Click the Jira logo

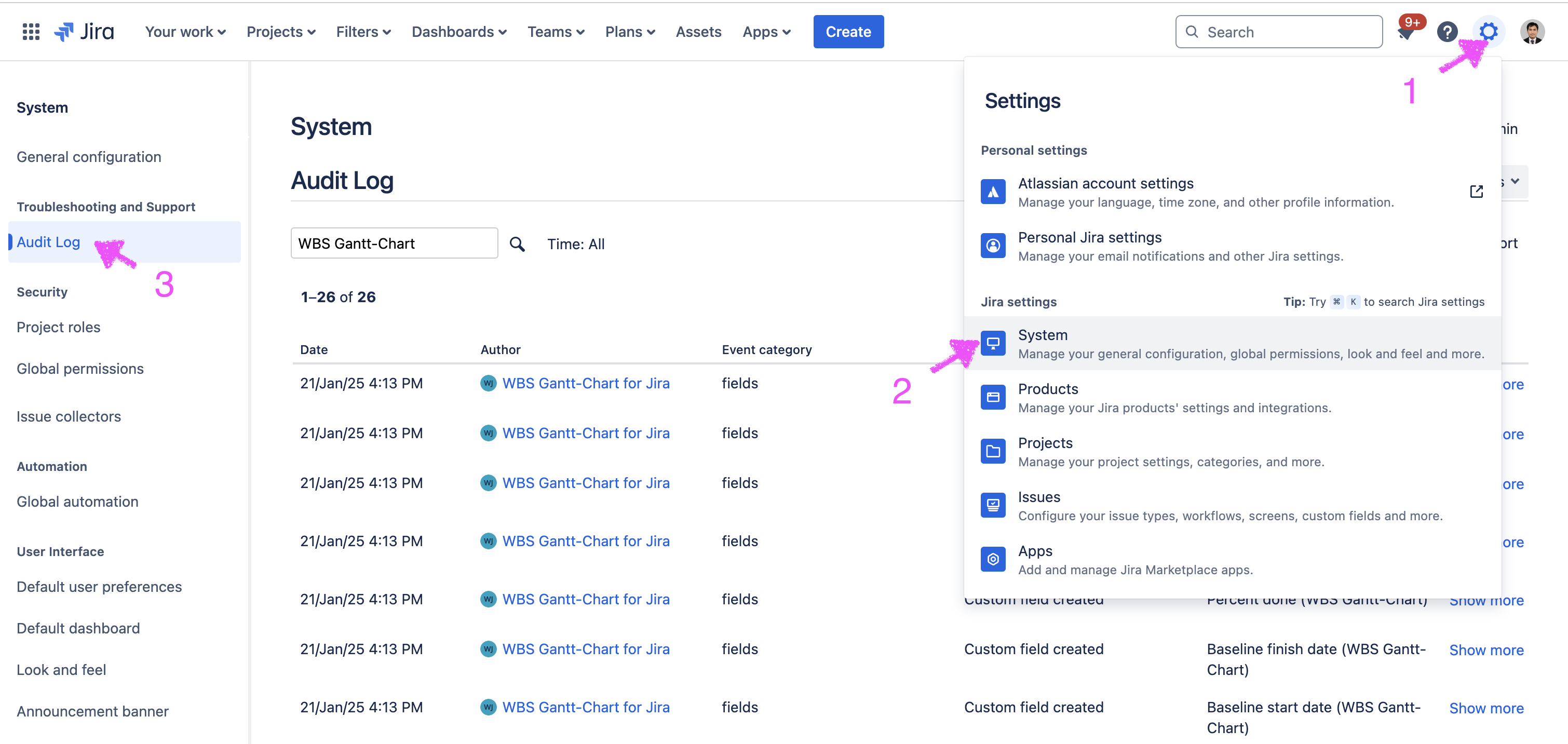(x=84, y=32)
